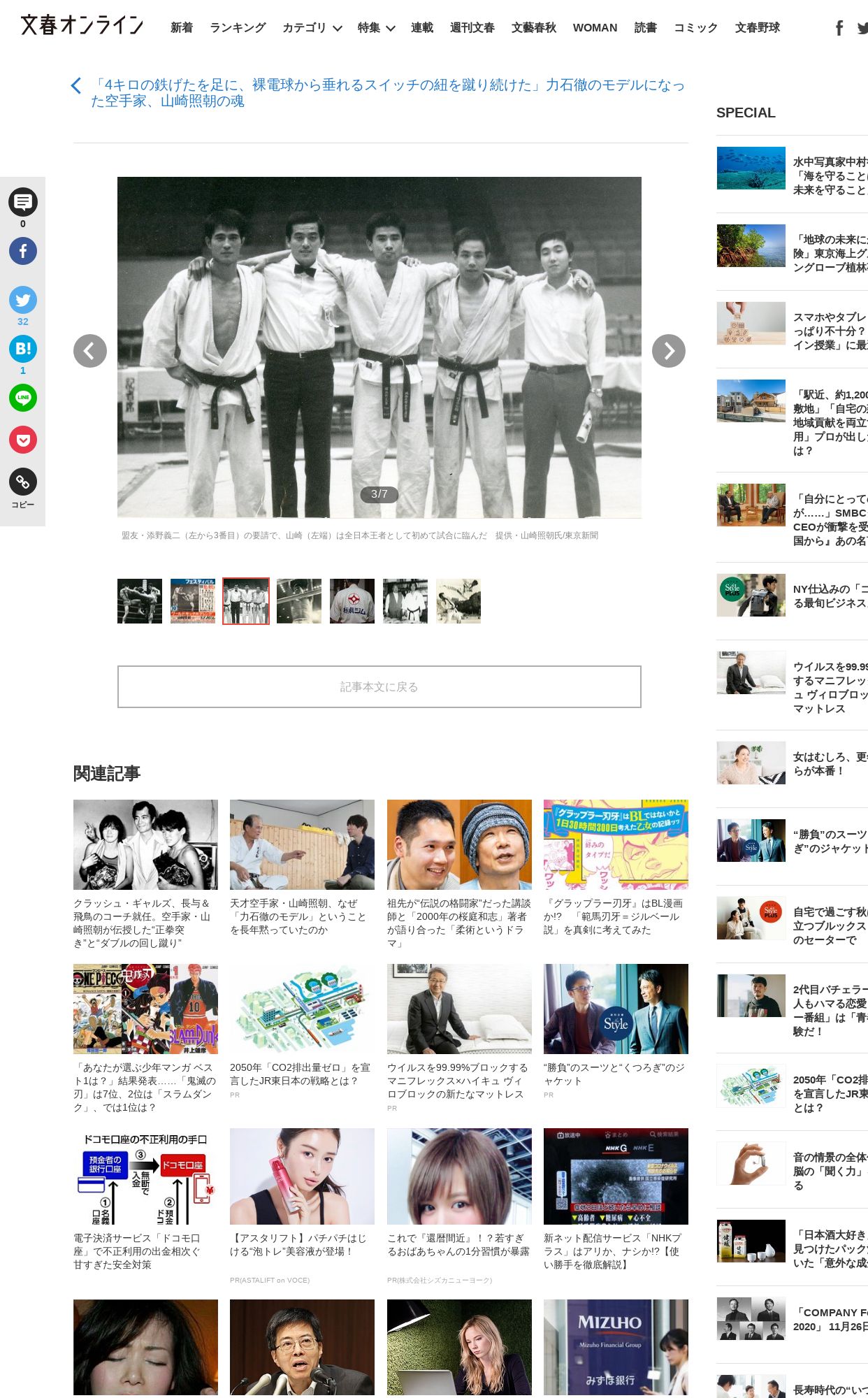This screenshot has width=868, height=1398.
Task: Open アスタリフト 泡トレ美容液 ad
Action: click(302, 1206)
